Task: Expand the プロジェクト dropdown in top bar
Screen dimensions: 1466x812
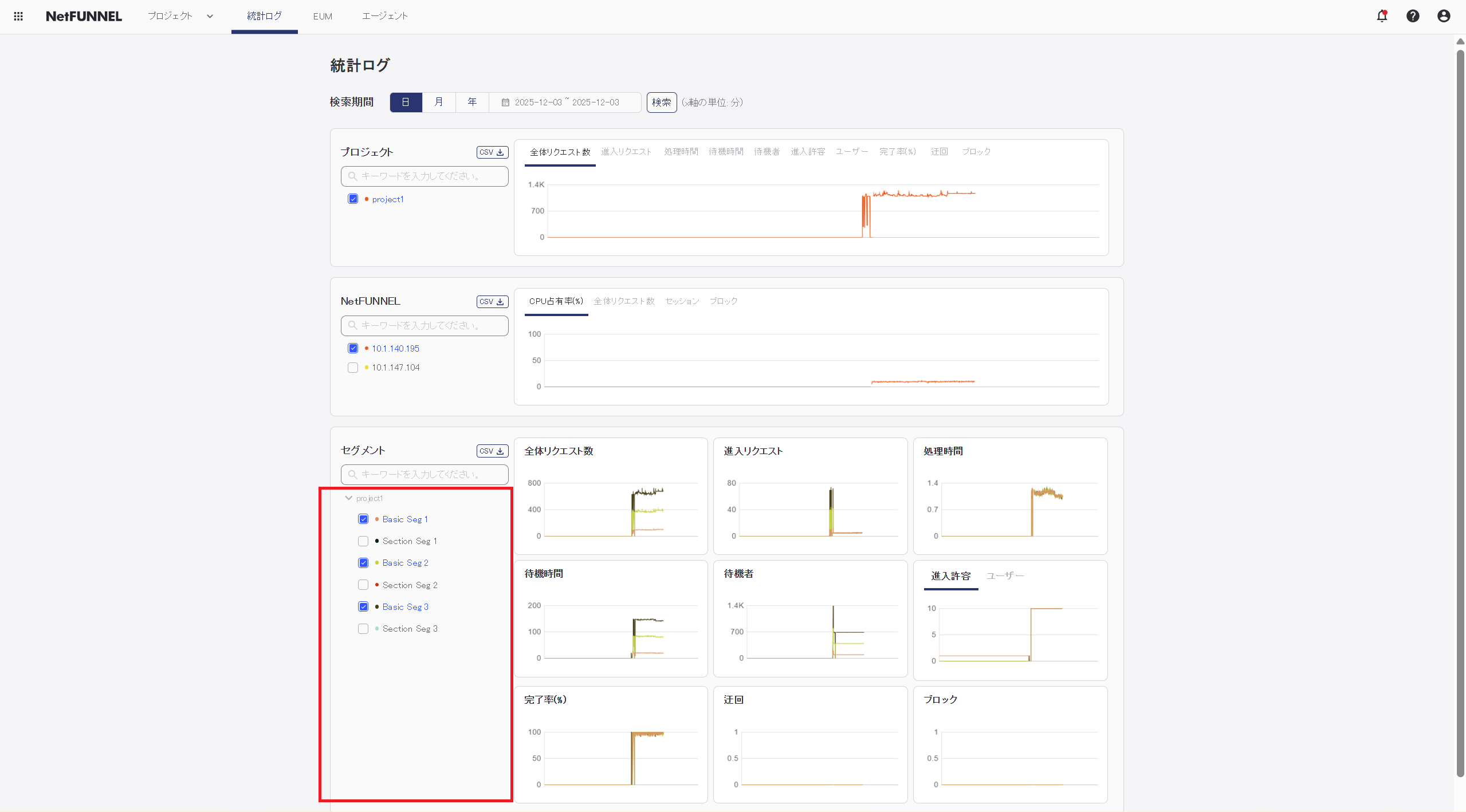Action: click(x=210, y=16)
